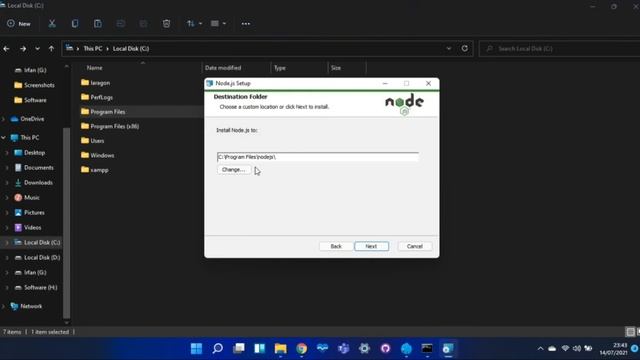Open Software folder in the navigation pane
Screen dimensions: 640x360
(30, 100)
